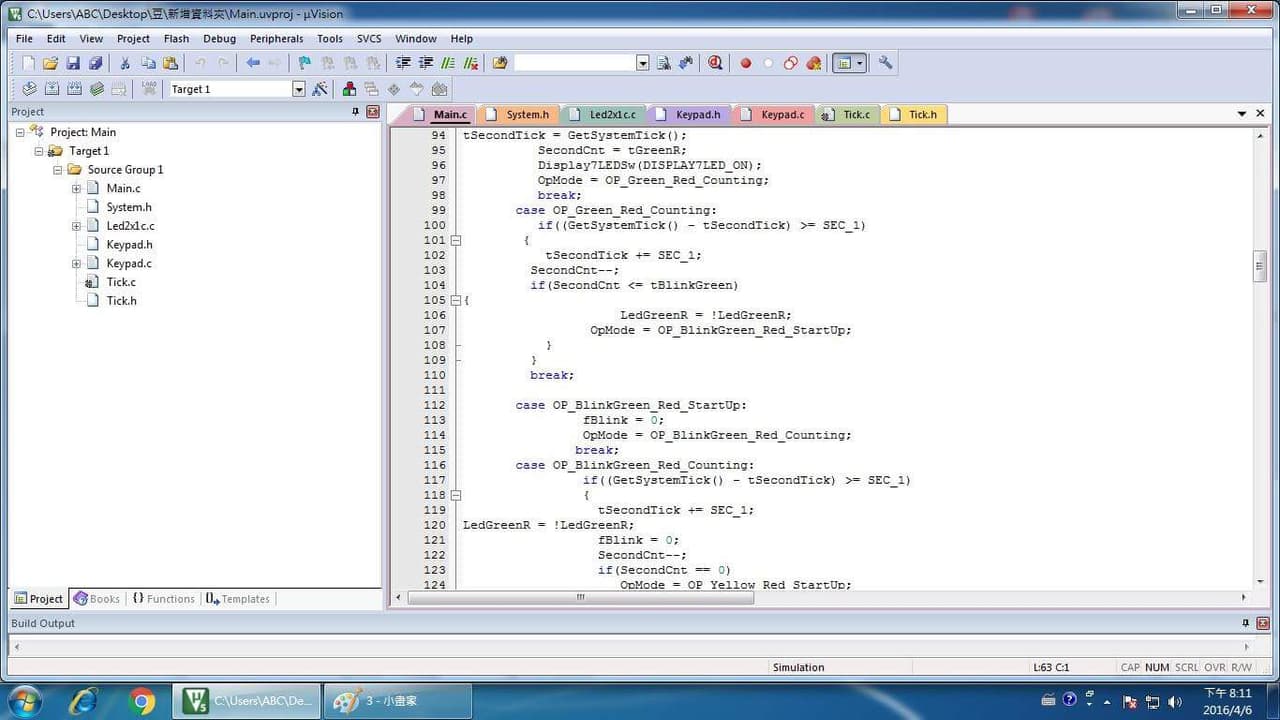Viewport: 1280px width, 720px height.
Task: Click the find text input field
Action: pos(575,63)
